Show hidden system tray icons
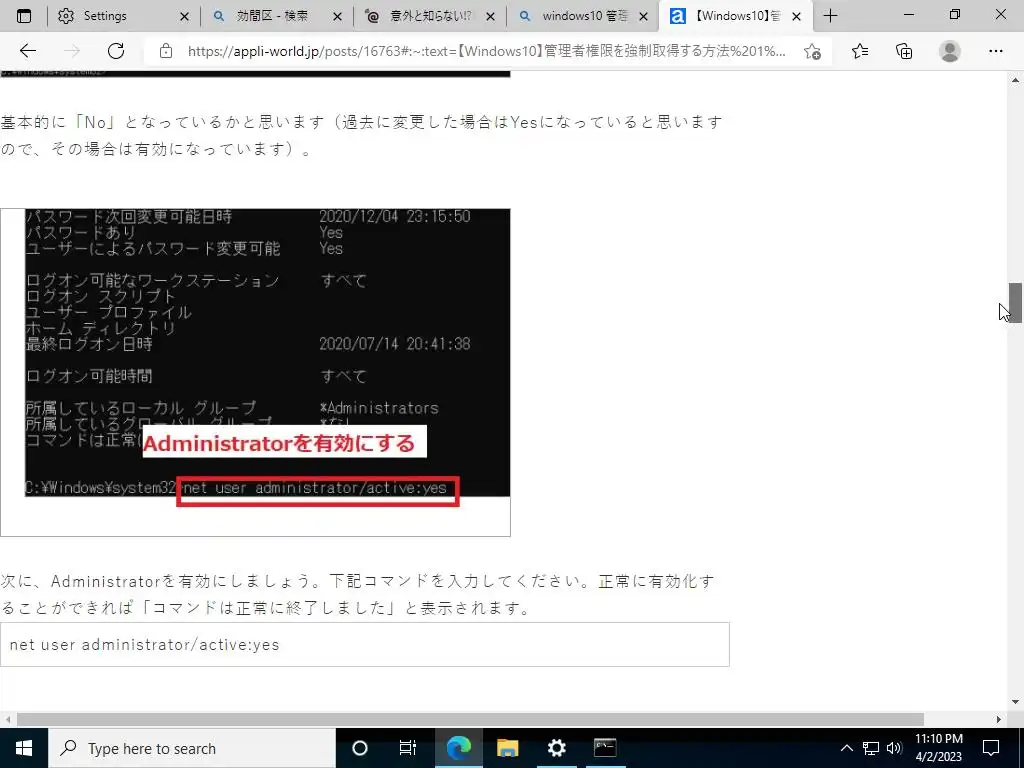Viewport: 1024px width, 768px height. [846, 748]
